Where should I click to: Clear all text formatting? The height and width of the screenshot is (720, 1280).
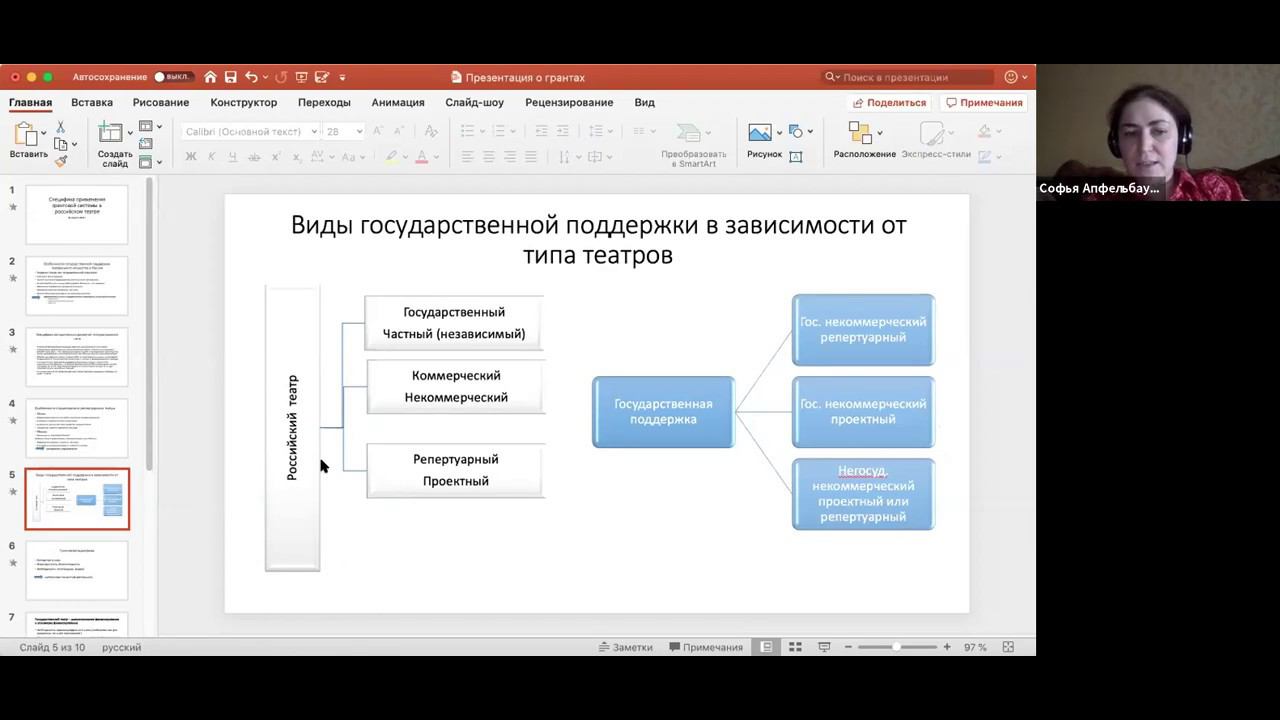[431, 131]
